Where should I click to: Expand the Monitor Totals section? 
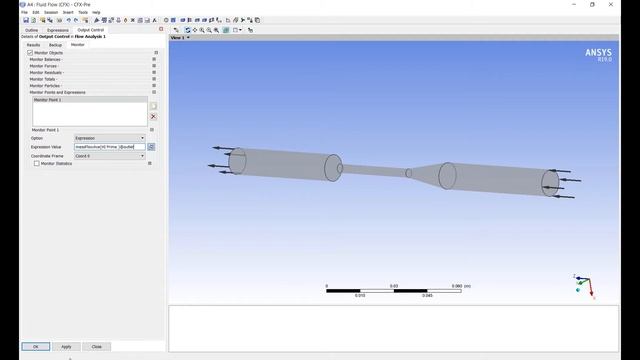coord(154,79)
